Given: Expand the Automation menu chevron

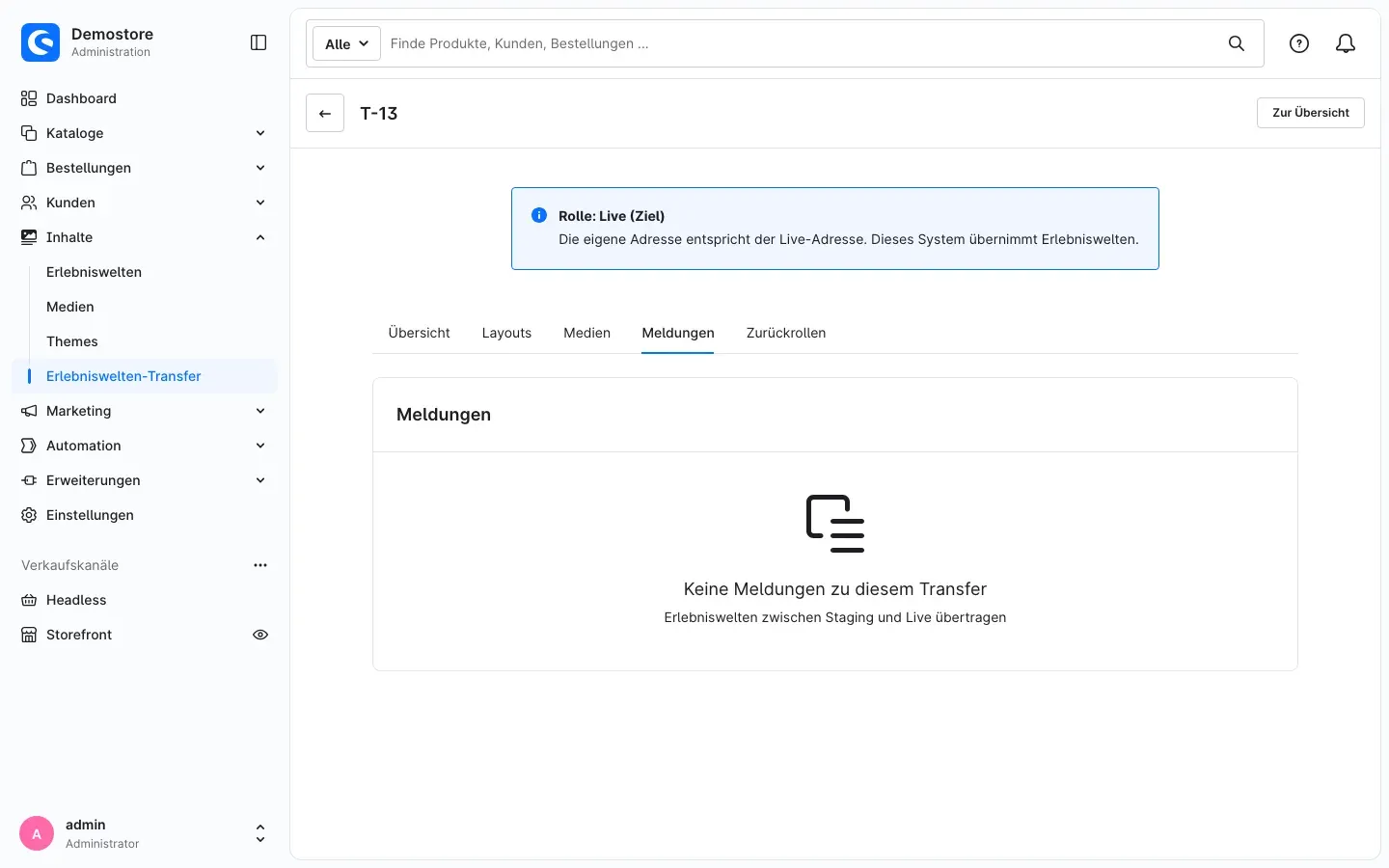Looking at the screenshot, I should (x=260, y=446).
